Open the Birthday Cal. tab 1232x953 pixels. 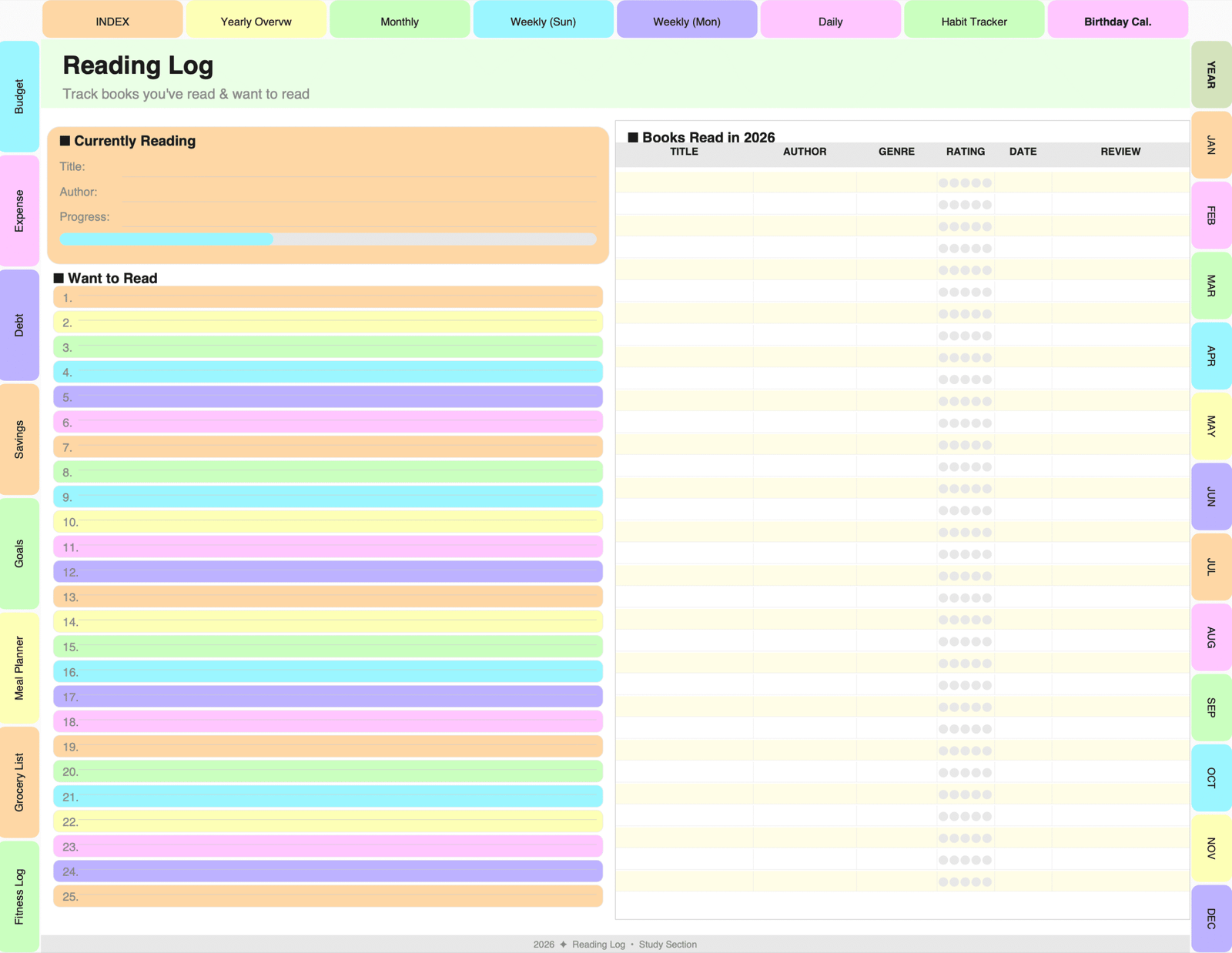(1117, 21)
